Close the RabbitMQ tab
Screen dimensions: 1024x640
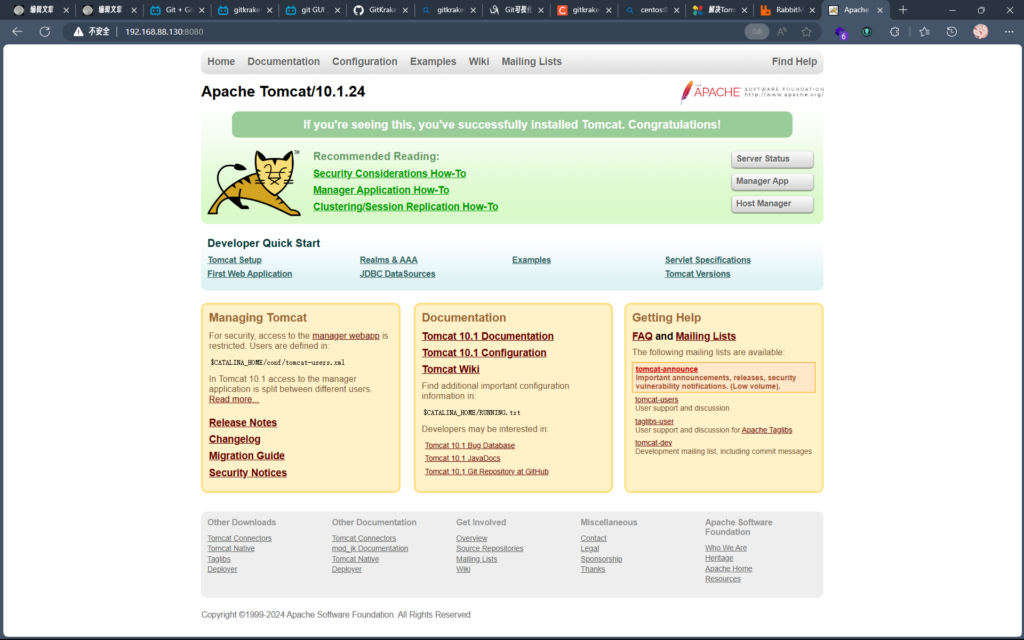tap(812, 10)
